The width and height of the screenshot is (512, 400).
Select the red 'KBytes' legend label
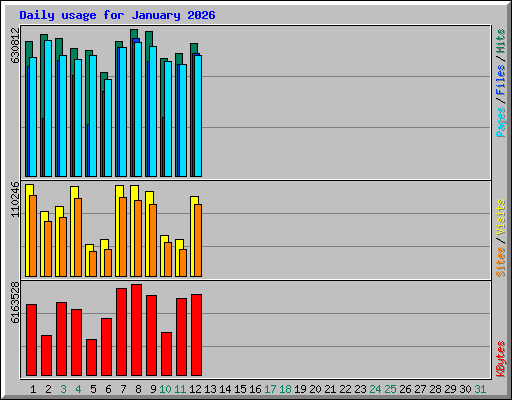(501, 359)
